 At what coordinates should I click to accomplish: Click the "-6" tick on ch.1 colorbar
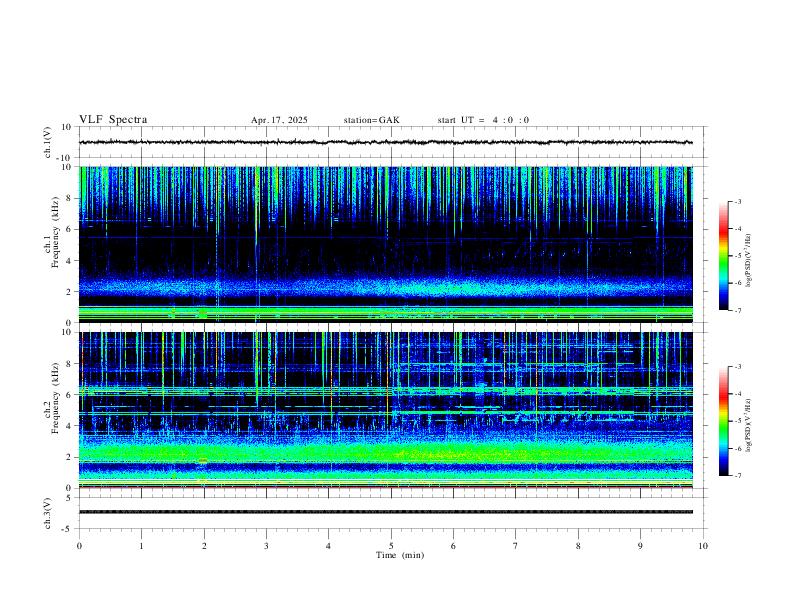pos(738,283)
